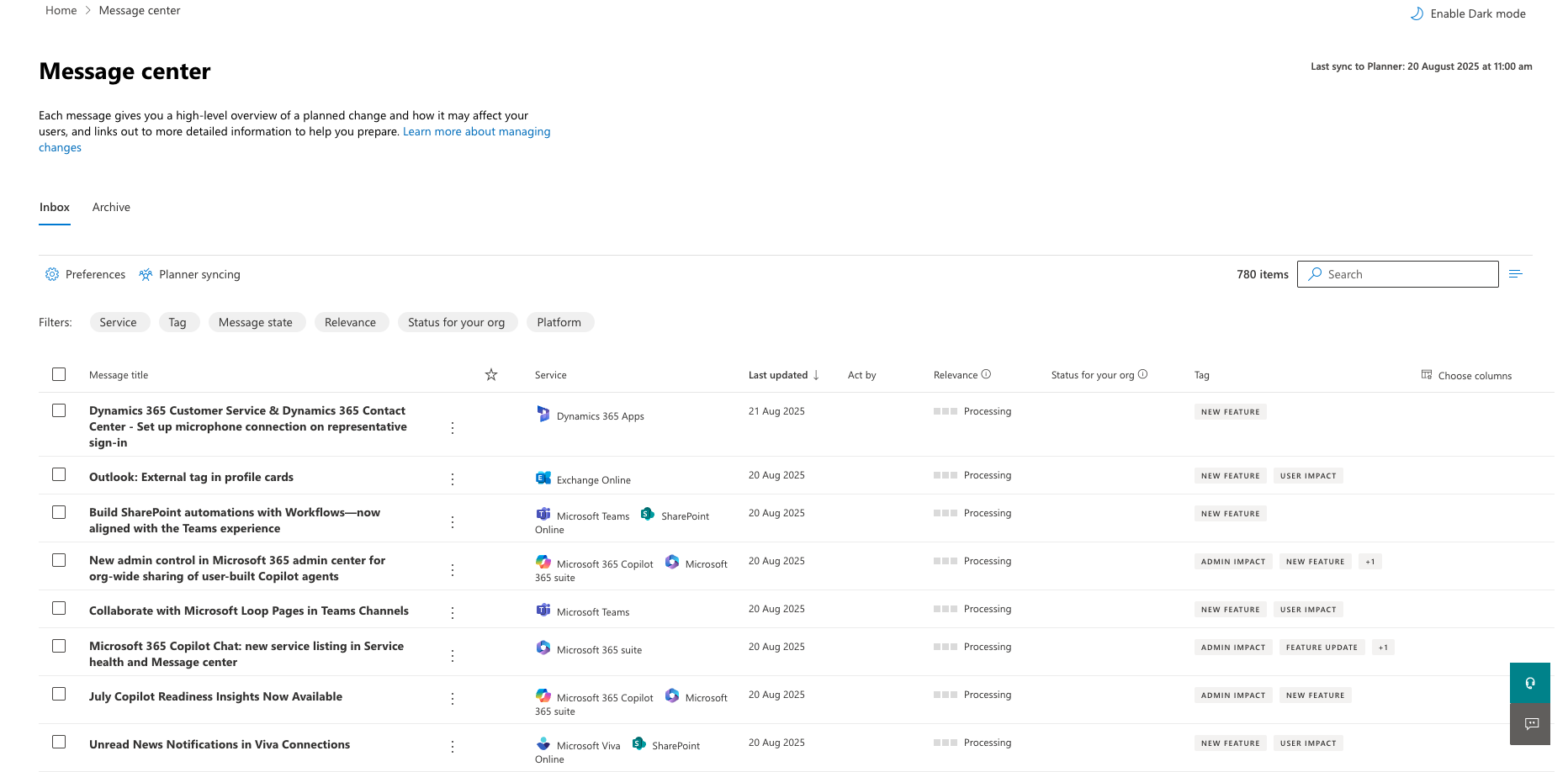The width and height of the screenshot is (1568, 772).
Task: Click the search magnifier icon
Action: coord(1315,274)
